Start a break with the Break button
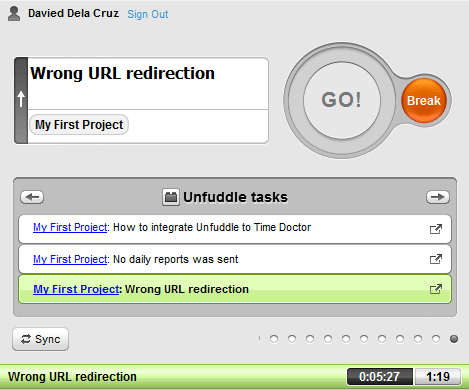This screenshot has width=469, height=390. pos(424,100)
